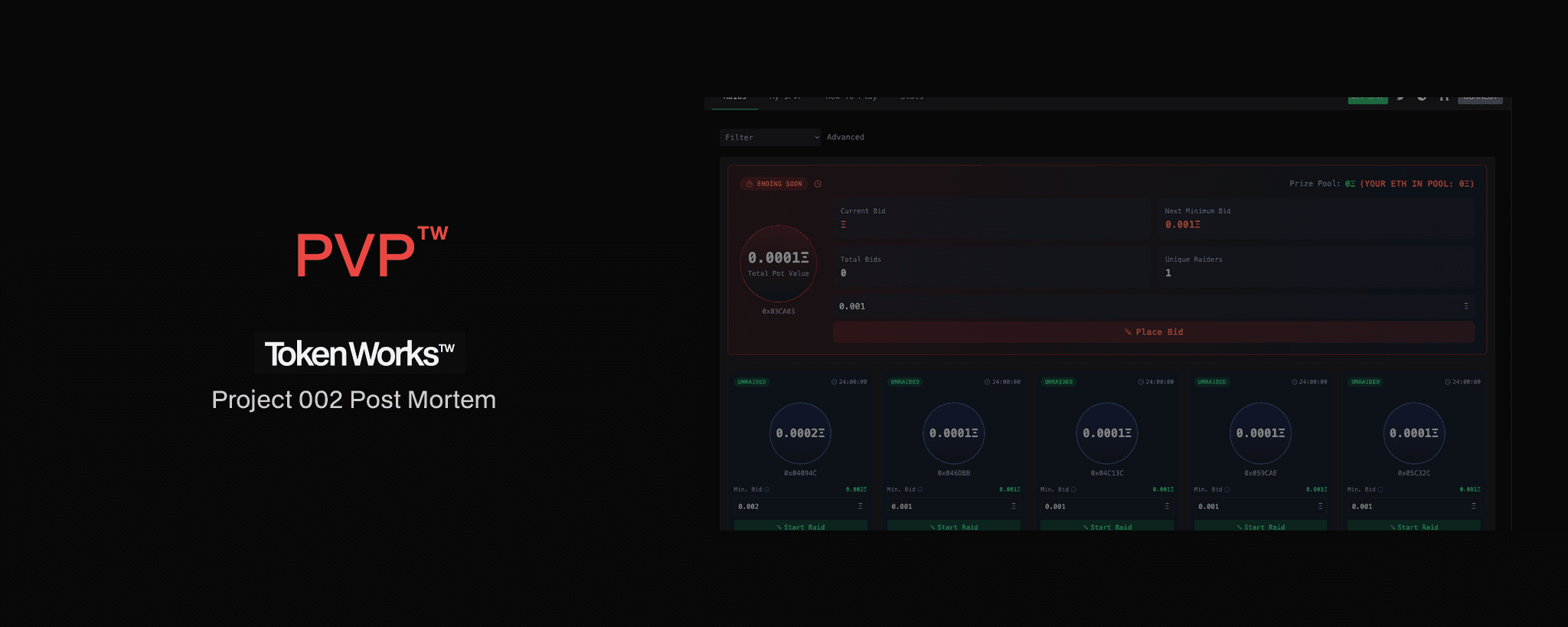Screen dimensions: 1568x627
Task: Click the Min. Bid info icon for 0x046DBB
Action: 920,490
